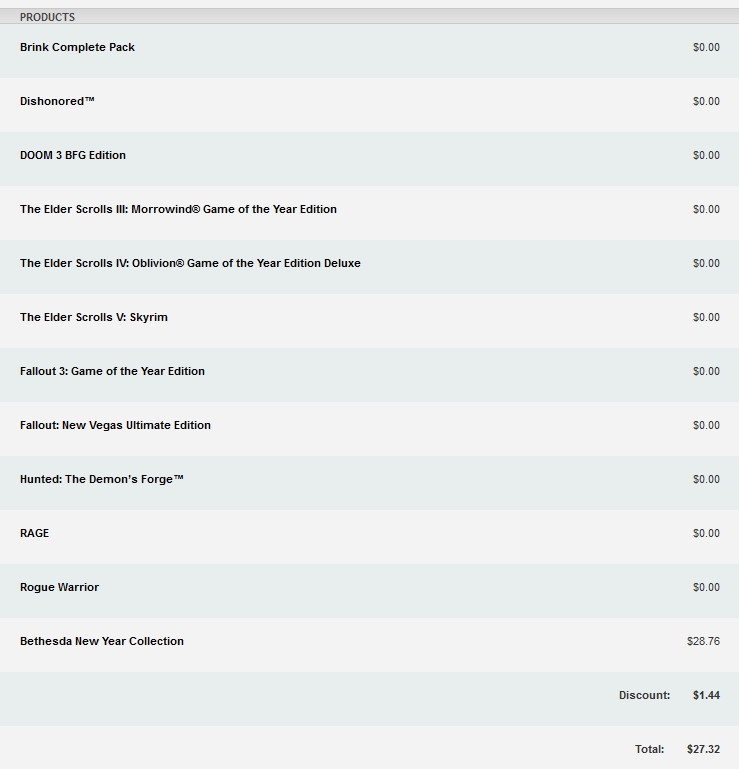
Task: Select the Total label
Action: pyautogui.click(x=649, y=749)
